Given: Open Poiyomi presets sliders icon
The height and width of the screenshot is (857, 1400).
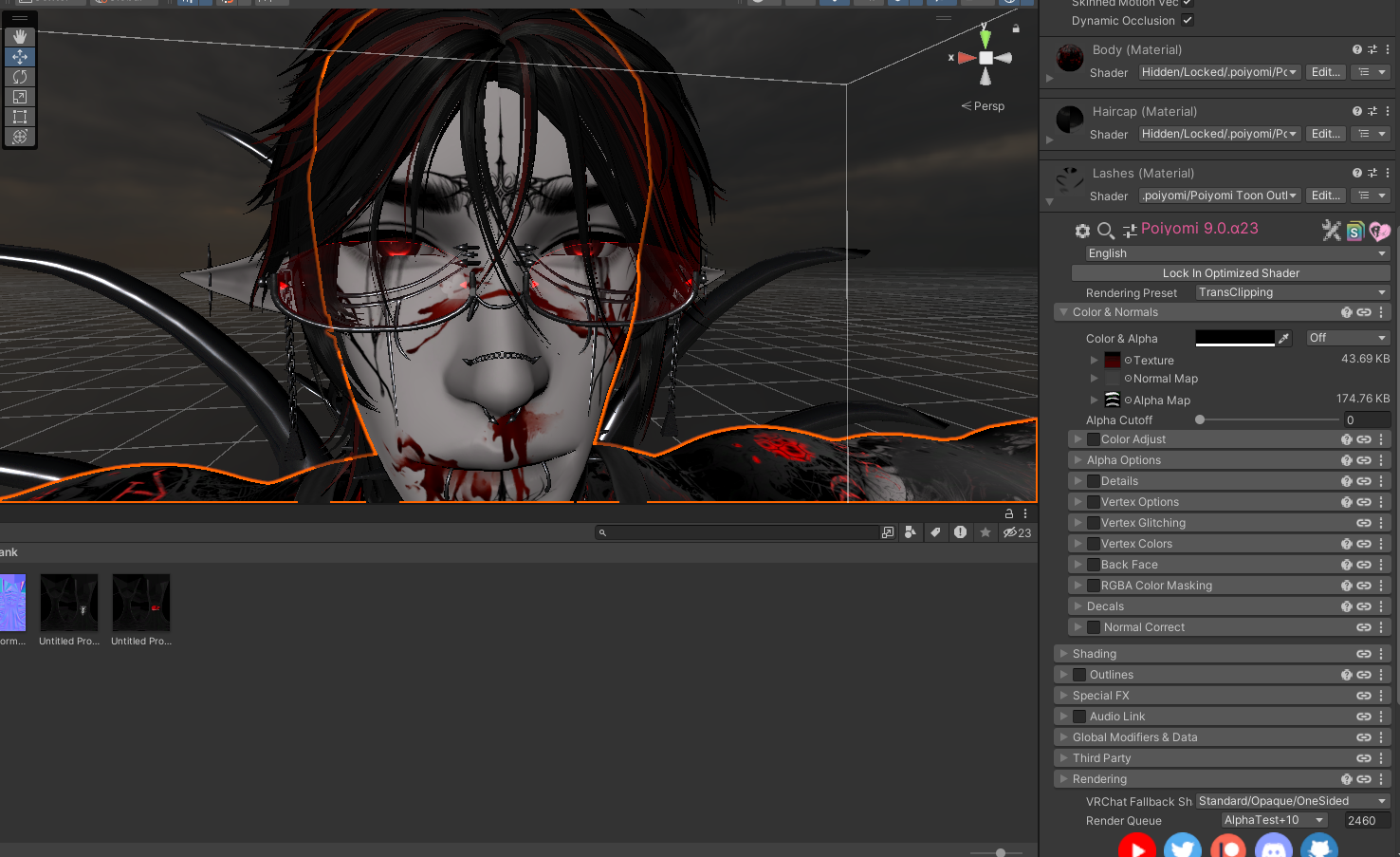Looking at the screenshot, I should click(x=1129, y=231).
